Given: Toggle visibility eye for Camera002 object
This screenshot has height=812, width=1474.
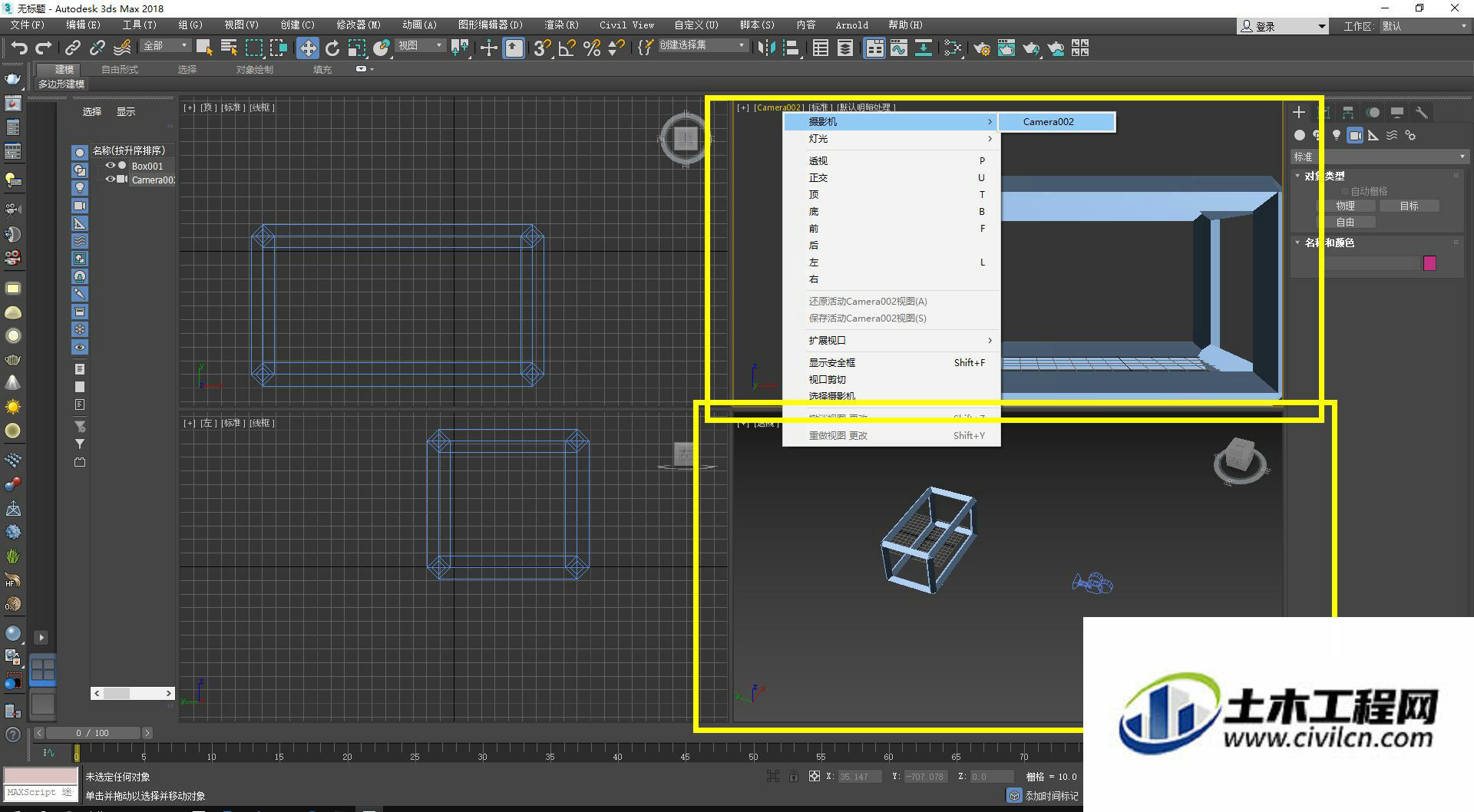Looking at the screenshot, I should point(111,180).
